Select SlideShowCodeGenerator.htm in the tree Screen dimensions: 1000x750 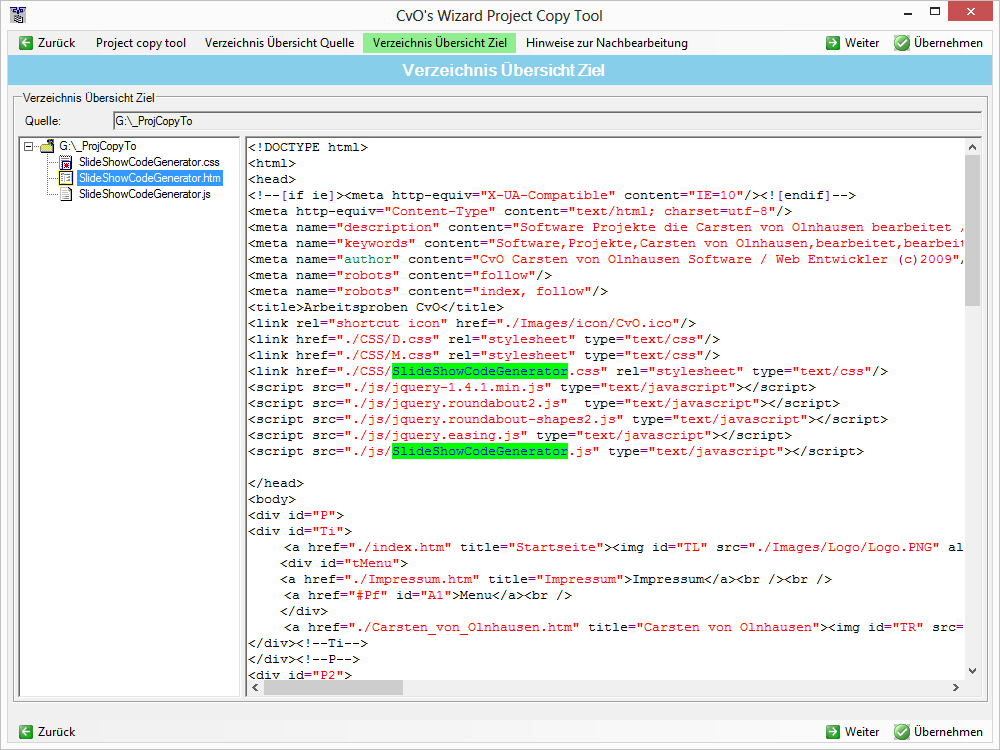[x=150, y=178]
